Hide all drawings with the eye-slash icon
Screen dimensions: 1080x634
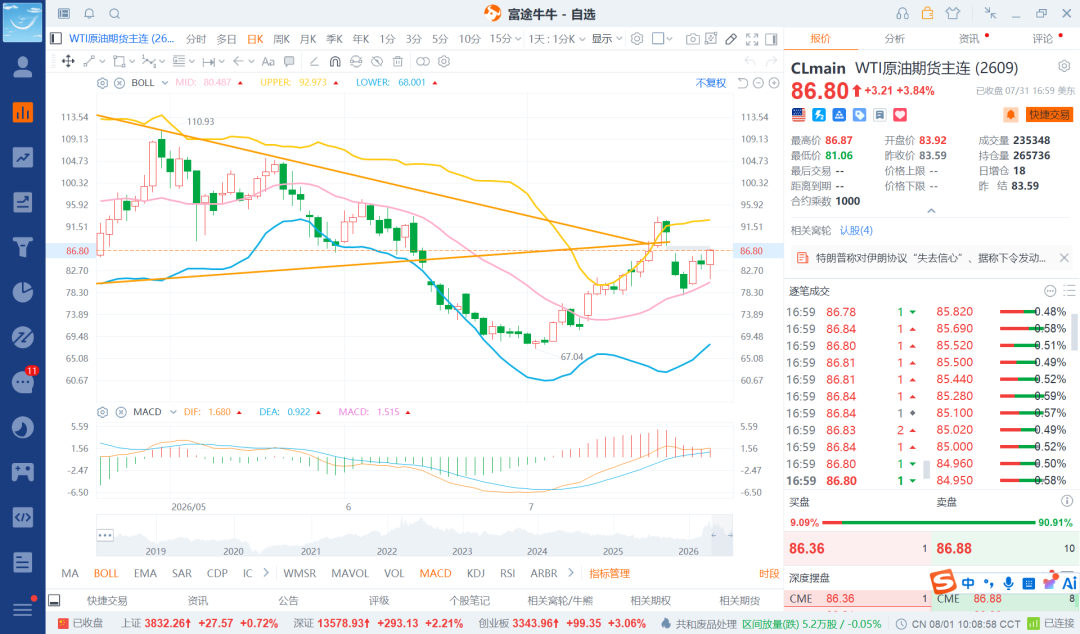(x=377, y=61)
